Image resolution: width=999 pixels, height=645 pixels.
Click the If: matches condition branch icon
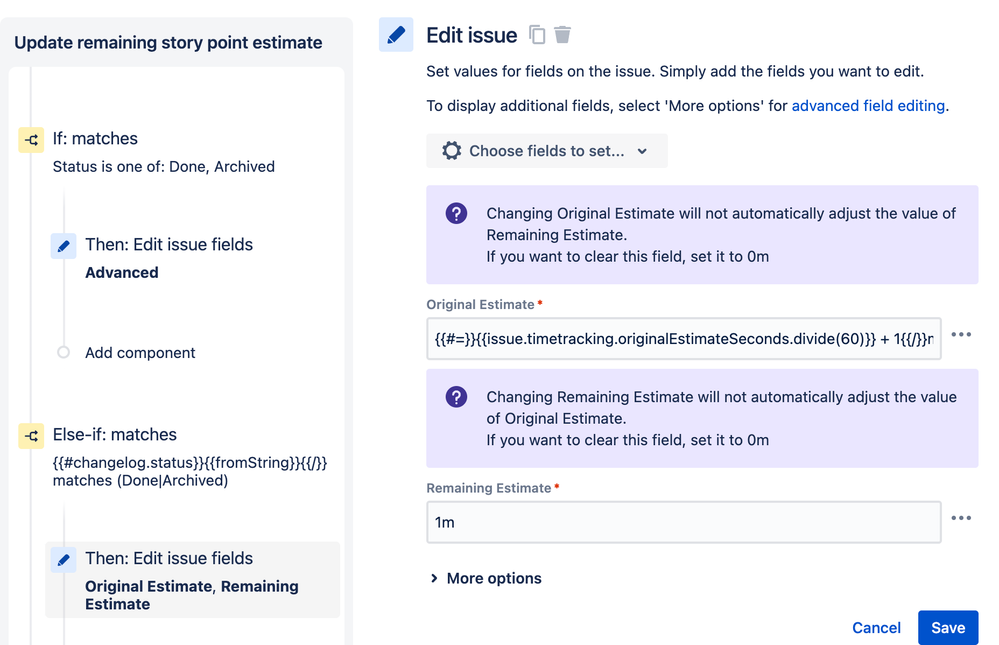coord(32,140)
